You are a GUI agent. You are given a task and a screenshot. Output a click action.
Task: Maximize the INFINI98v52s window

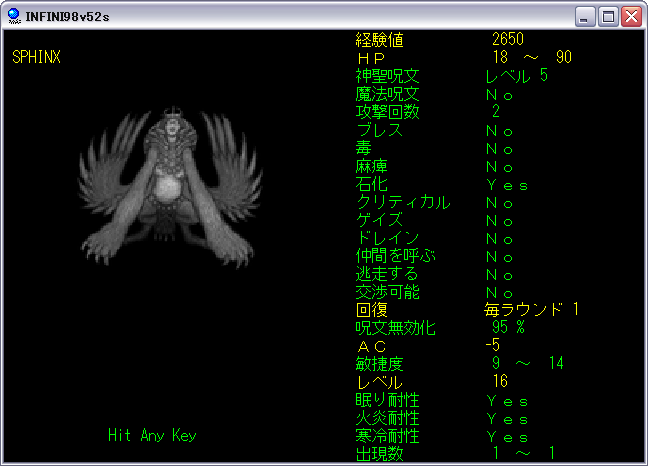pos(608,17)
